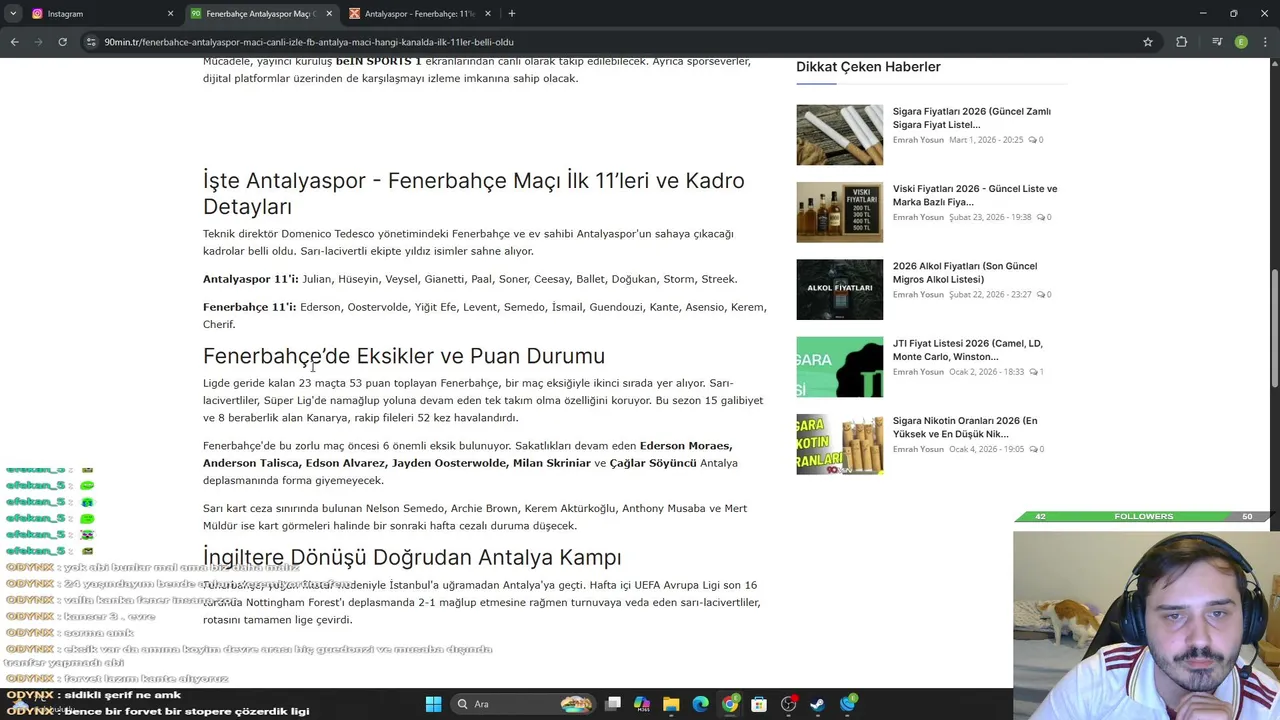Click the browser forward arrow

point(38,42)
